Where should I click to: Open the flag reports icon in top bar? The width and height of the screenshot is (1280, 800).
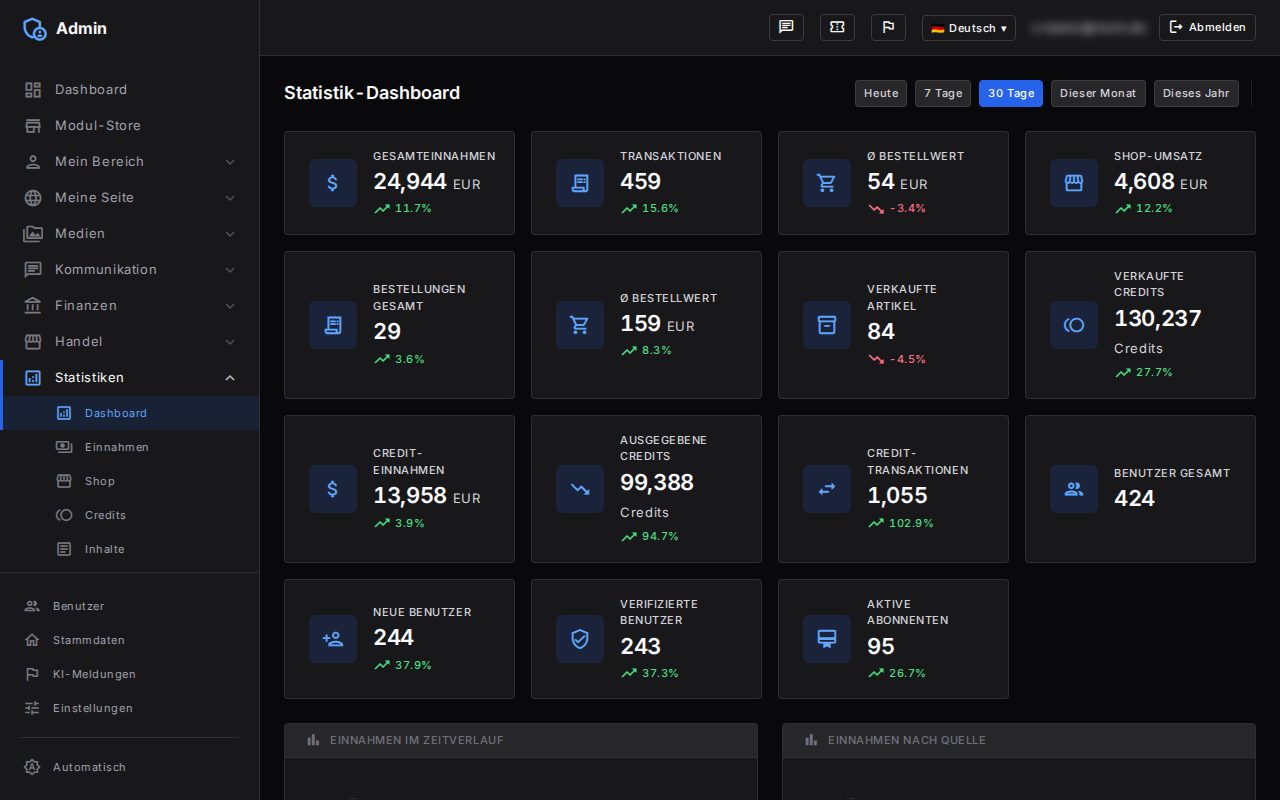click(888, 28)
